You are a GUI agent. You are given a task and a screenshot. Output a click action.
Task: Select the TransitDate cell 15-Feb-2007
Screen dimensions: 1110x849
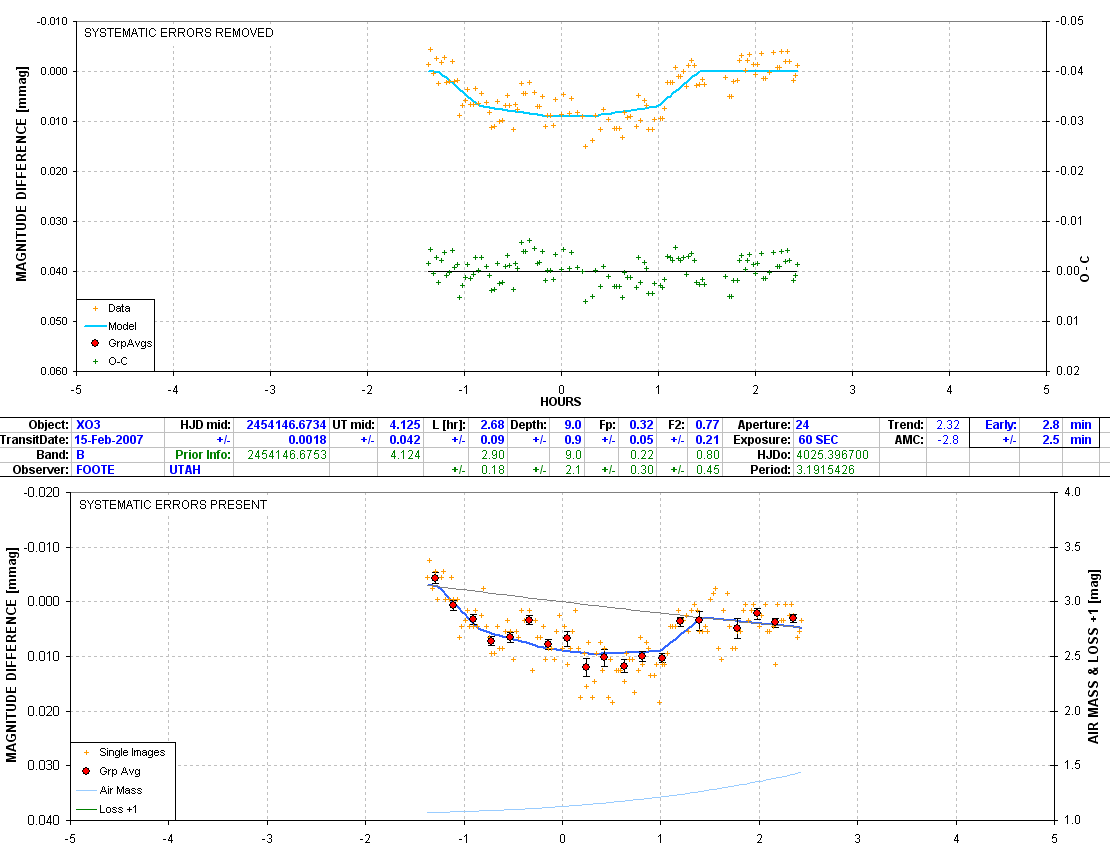coord(109,440)
